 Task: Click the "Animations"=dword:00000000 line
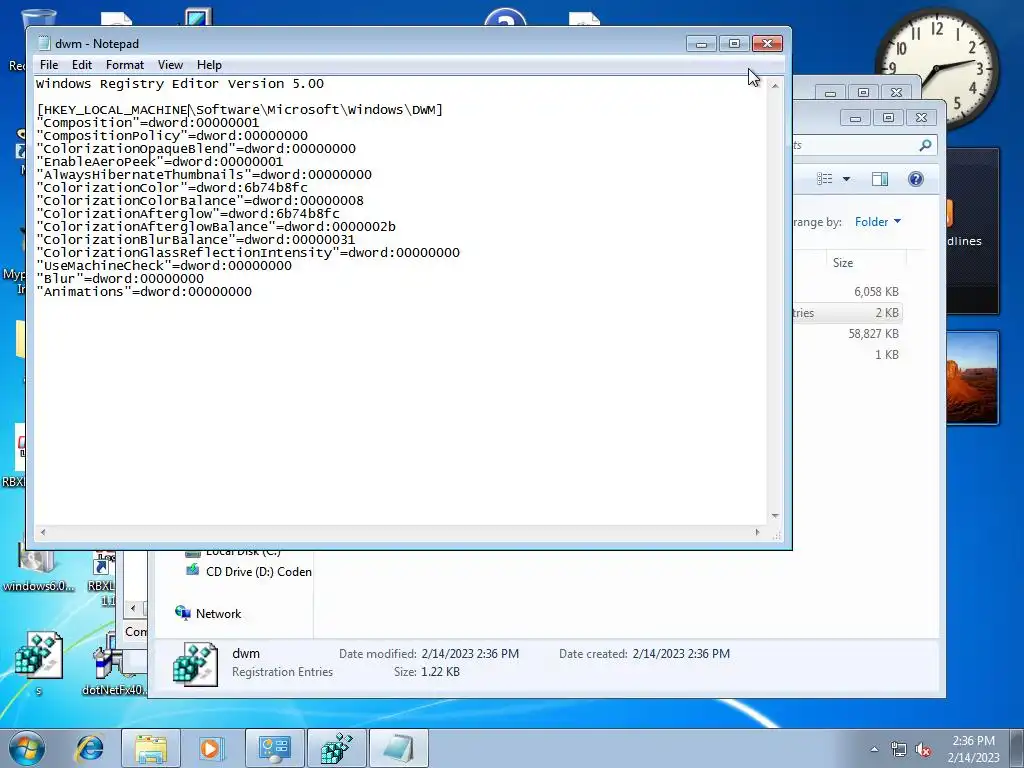[x=144, y=292]
